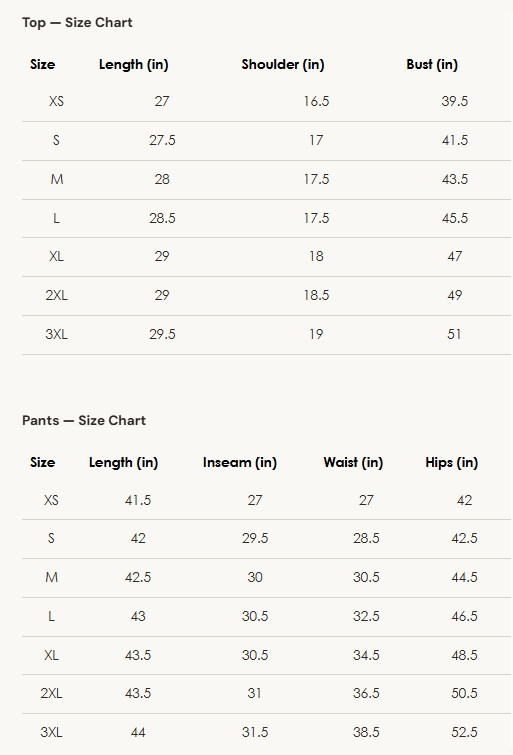Click the bust value 51 for 3XL
Screen dimensions: 513x755
click(454, 334)
